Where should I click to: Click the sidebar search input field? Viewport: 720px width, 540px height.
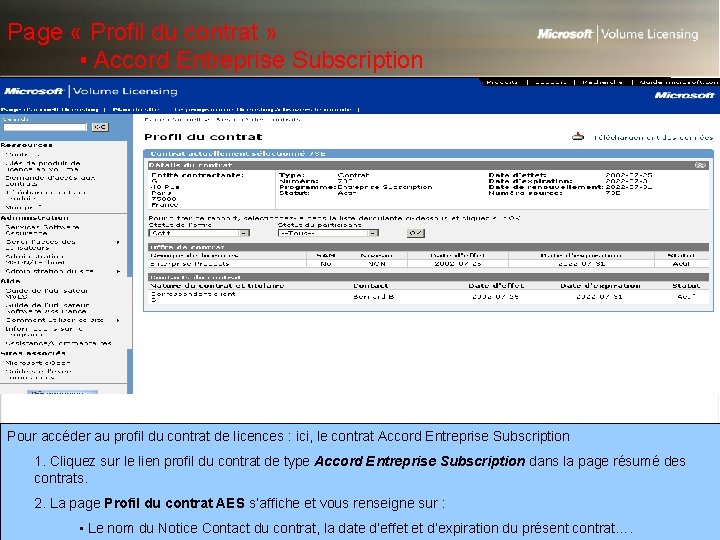pos(45,127)
